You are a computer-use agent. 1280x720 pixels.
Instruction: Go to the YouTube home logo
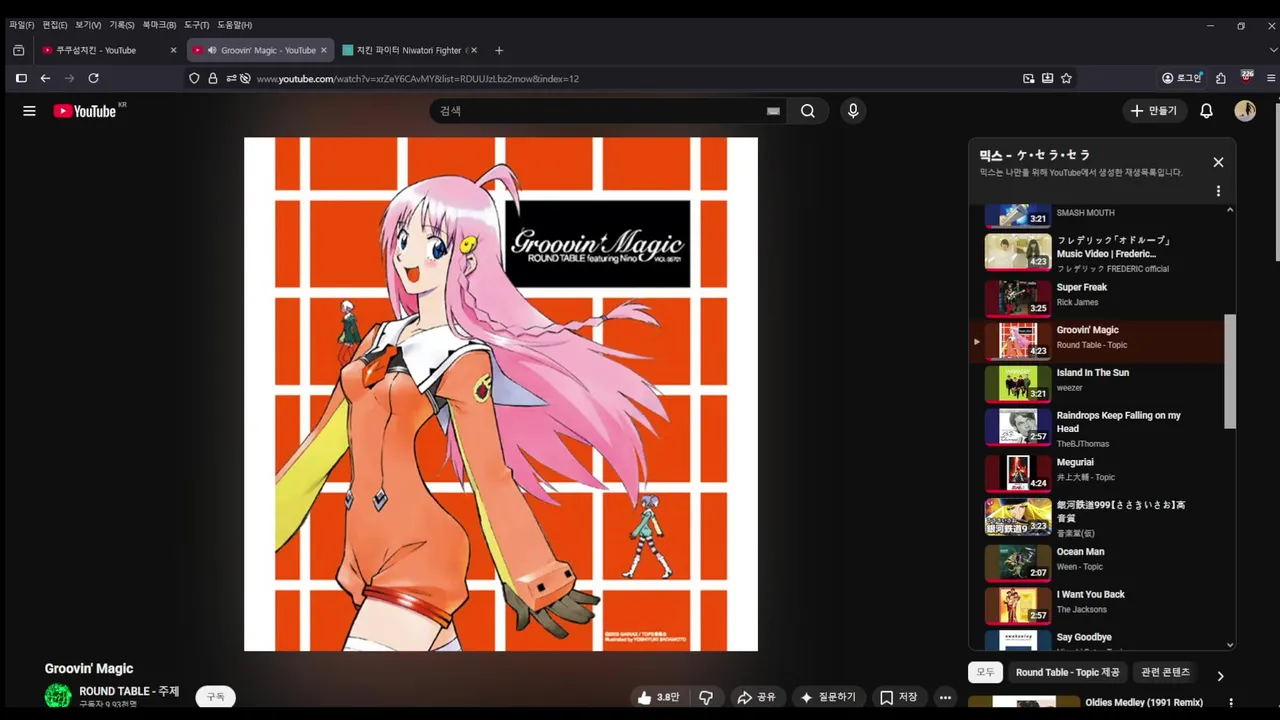click(85, 111)
